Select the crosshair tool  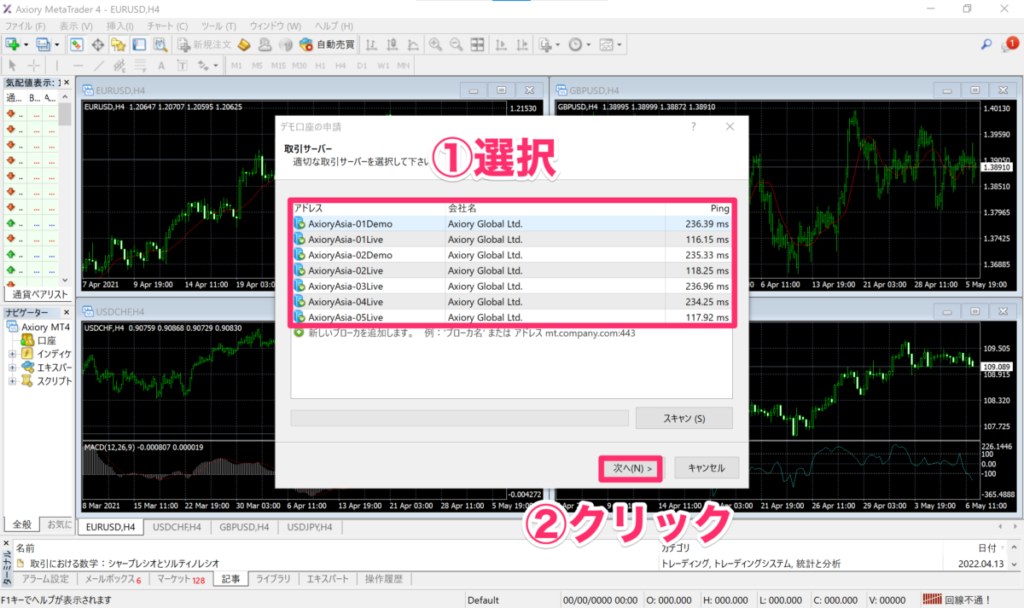(33, 65)
